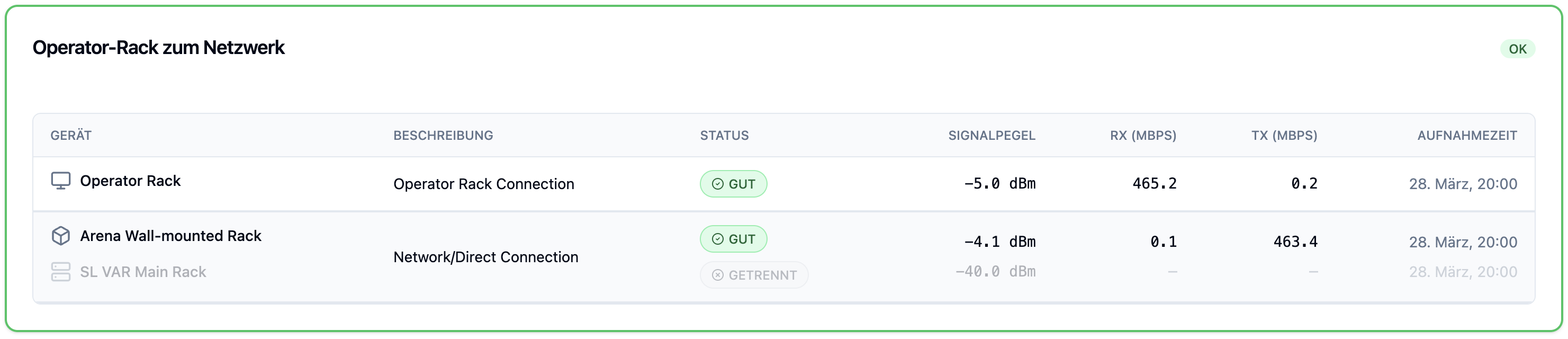
Task: Sort by the GERÄT column header
Action: 70,135
